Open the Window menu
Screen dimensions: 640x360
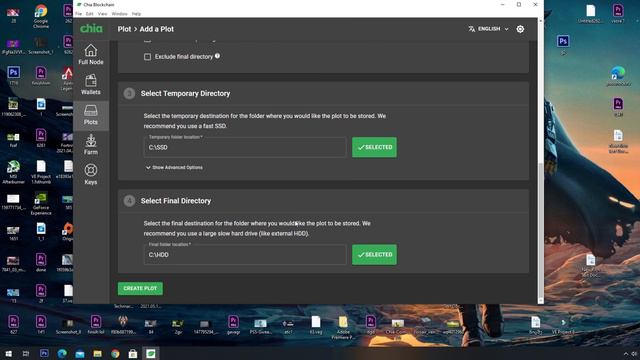120,13
